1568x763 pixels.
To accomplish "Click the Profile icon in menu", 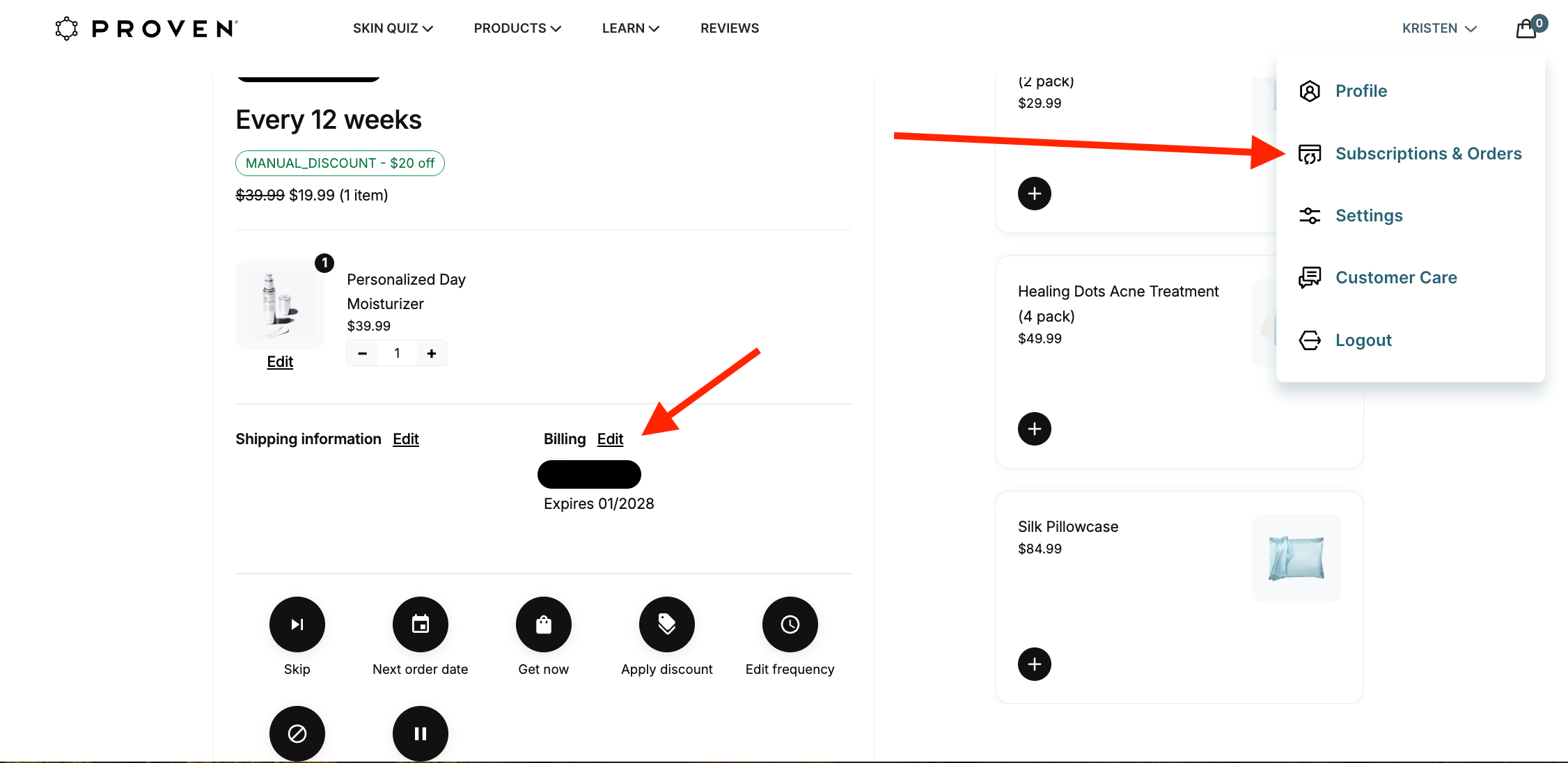I will 1310,91.
